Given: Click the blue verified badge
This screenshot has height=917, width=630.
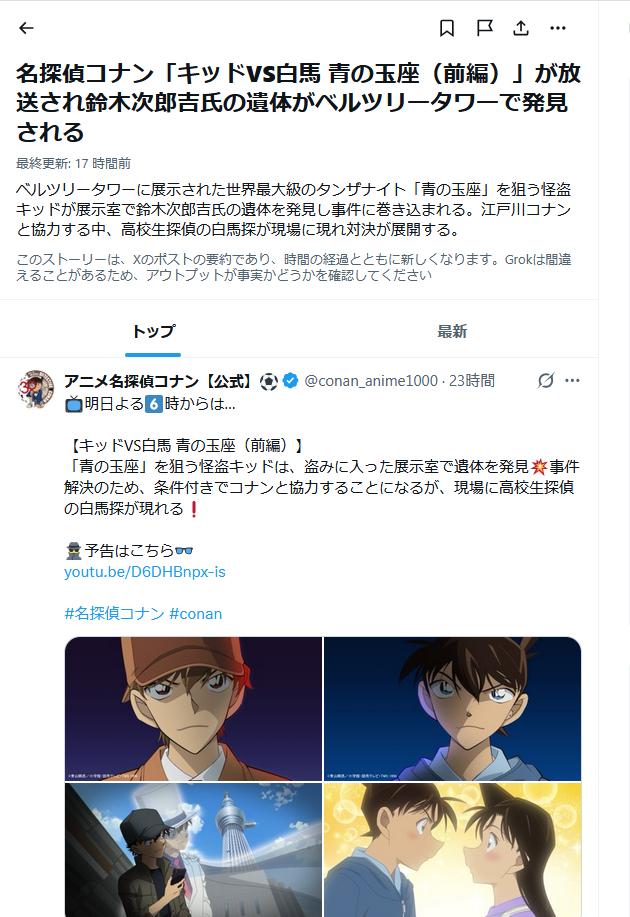Looking at the screenshot, I should coord(291,381).
